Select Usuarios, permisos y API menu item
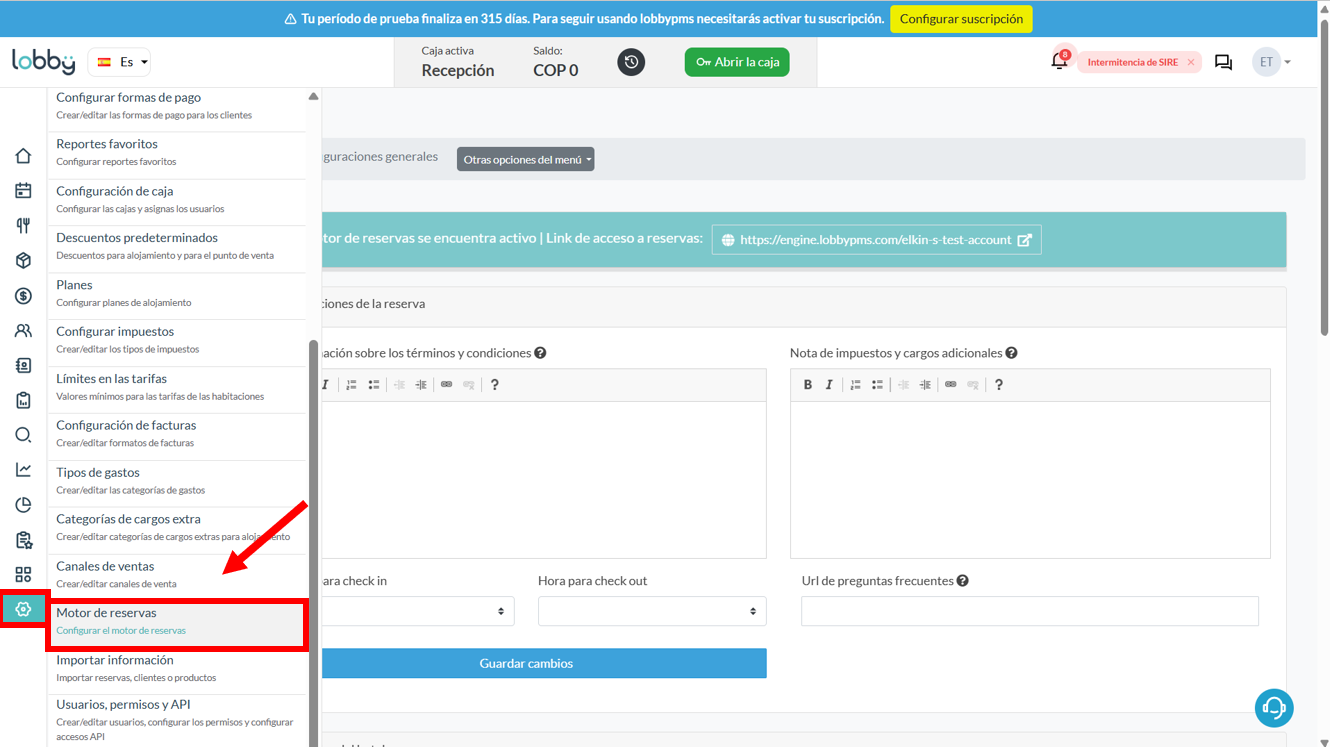This screenshot has height=747, width=1330. click(x=177, y=719)
